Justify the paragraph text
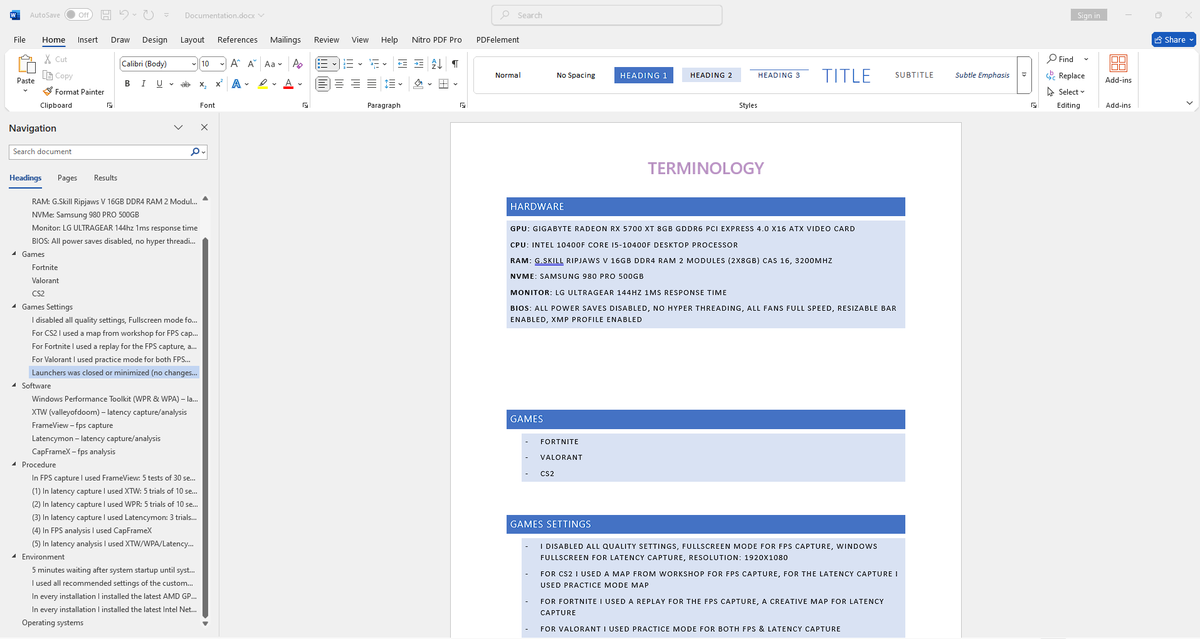This screenshot has width=1200, height=639. [372, 84]
